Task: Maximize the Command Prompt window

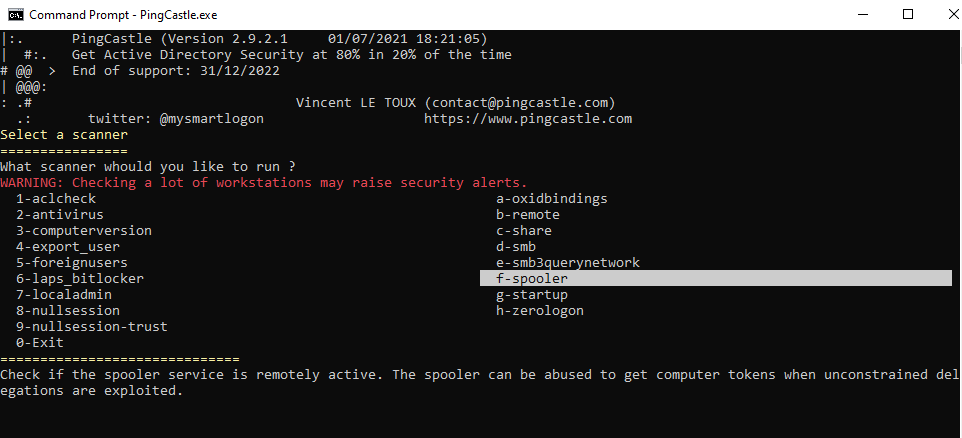Action: click(x=908, y=15)
